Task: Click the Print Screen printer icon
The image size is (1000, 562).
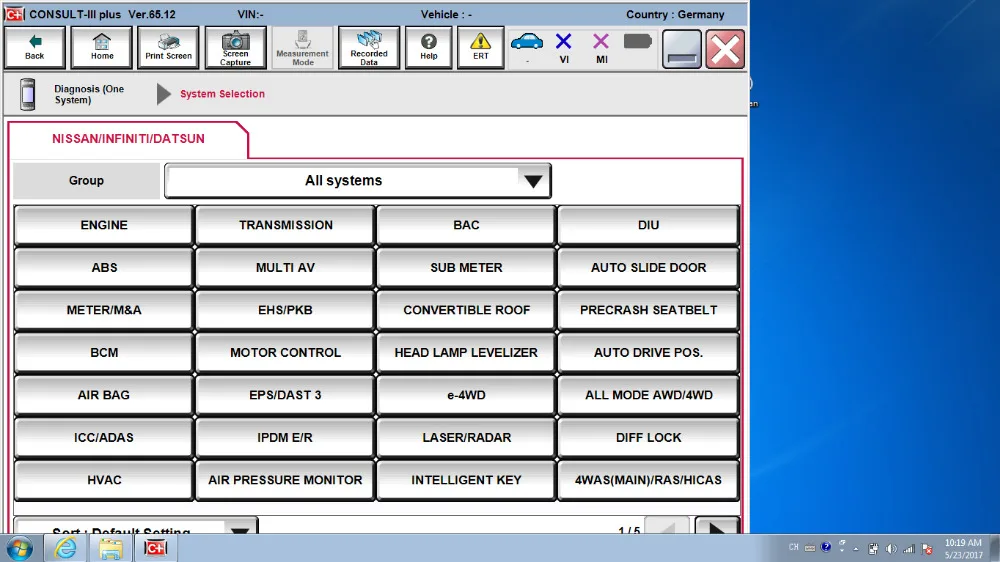Action: [168, 47]
